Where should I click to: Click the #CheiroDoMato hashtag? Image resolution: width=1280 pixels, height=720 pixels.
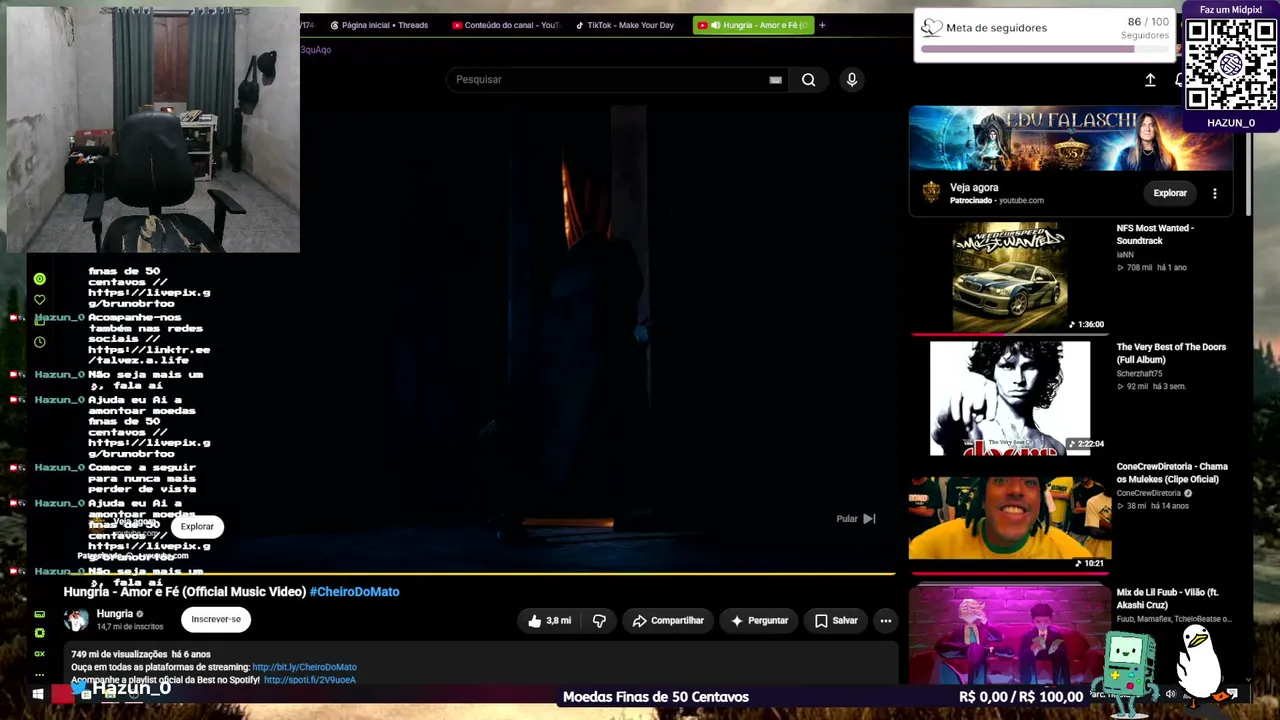pyautogui.click(x=355, y=592)
